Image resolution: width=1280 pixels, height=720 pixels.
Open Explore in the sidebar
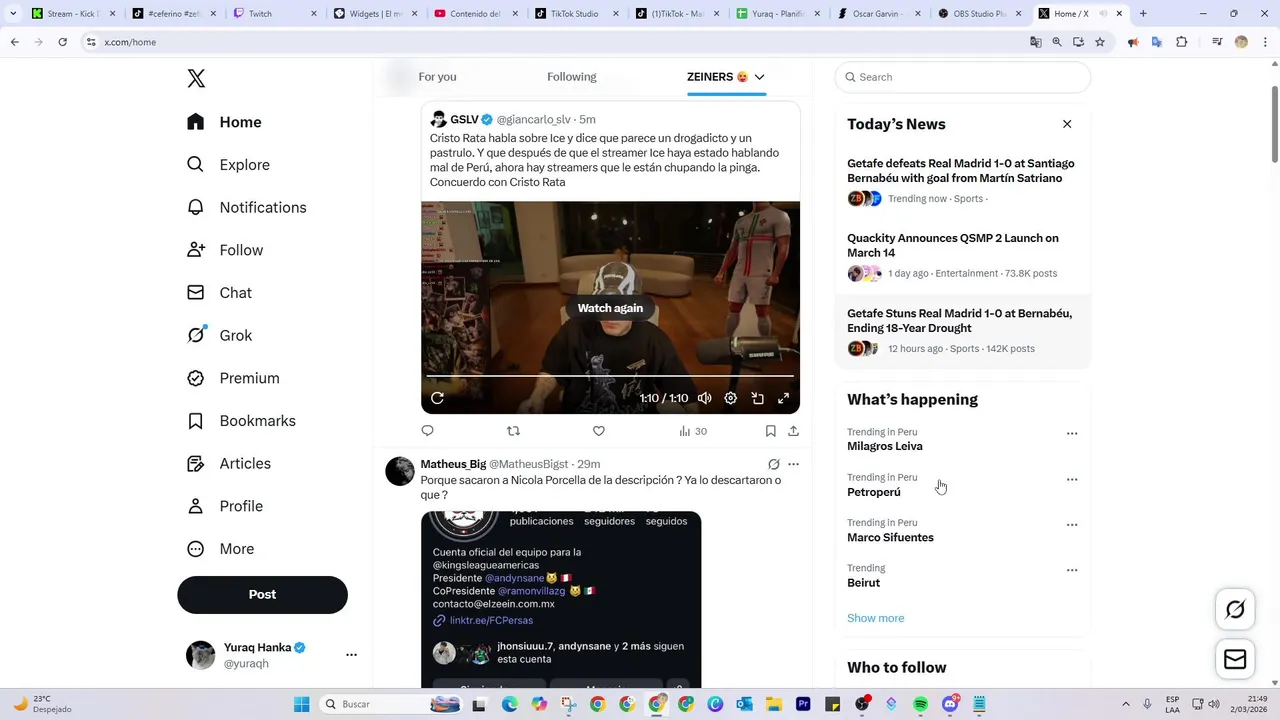228,165
